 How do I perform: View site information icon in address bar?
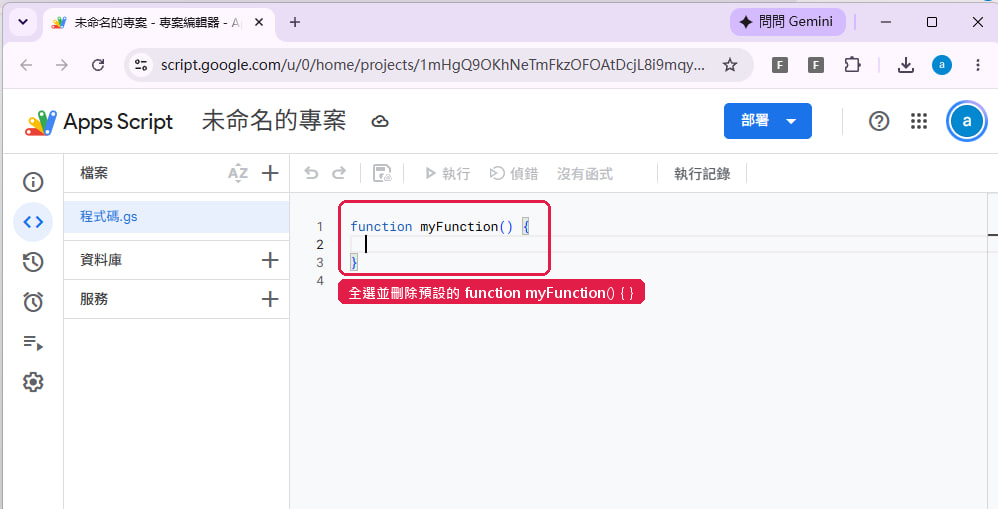point(141,65)
